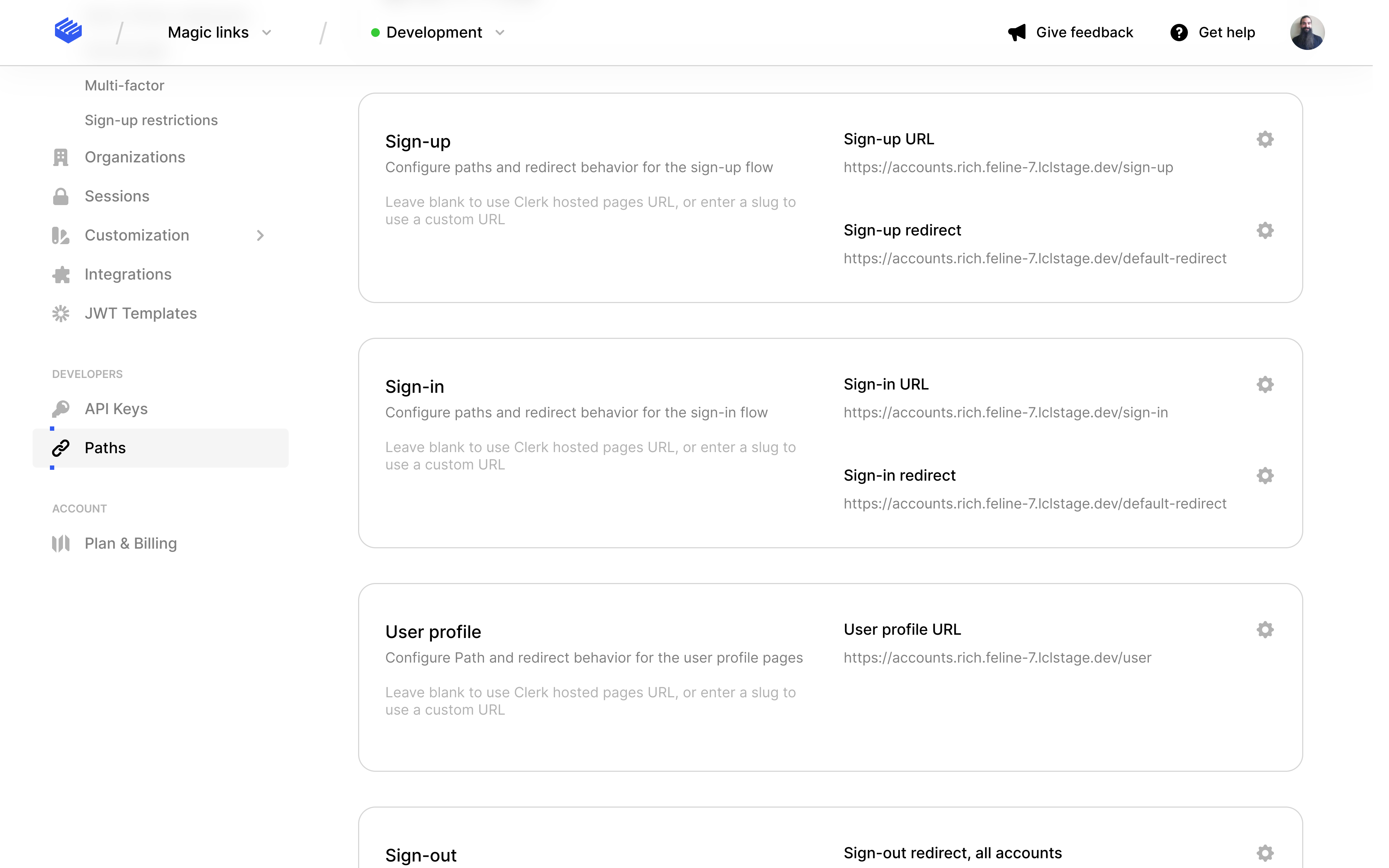Screen dimensions: 1389x868
Task: Click the JWT Templates icon
Action: click(x=61, y=314)
